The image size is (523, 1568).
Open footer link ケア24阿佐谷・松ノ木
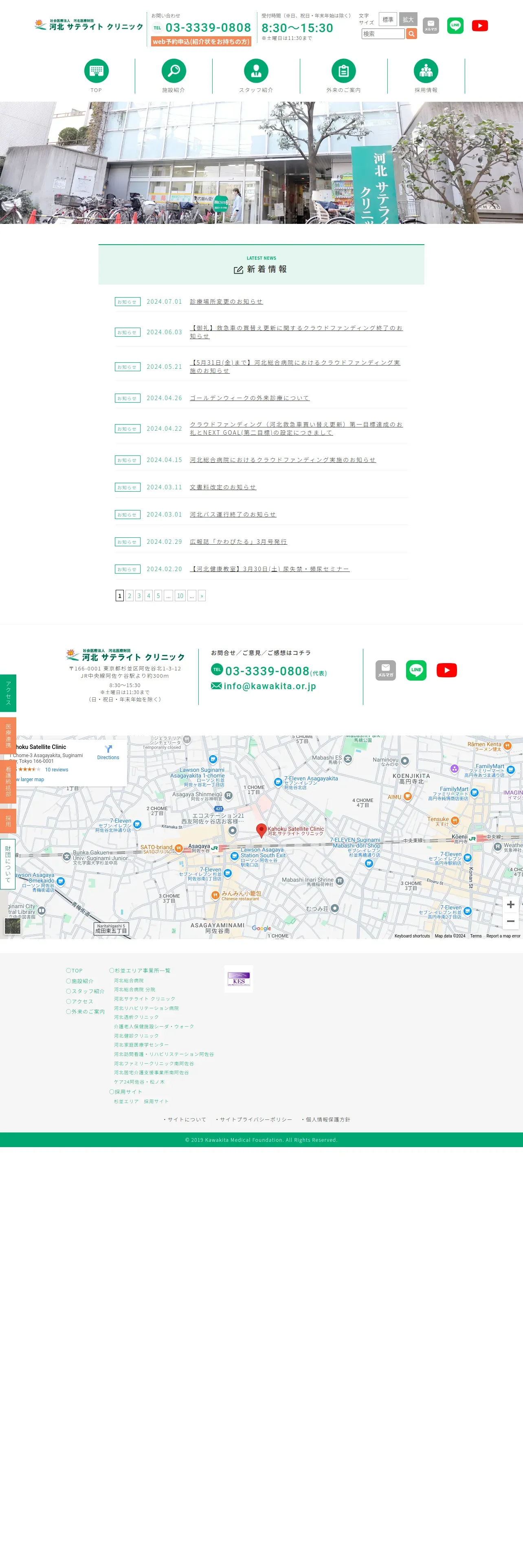click(139, 1082)
